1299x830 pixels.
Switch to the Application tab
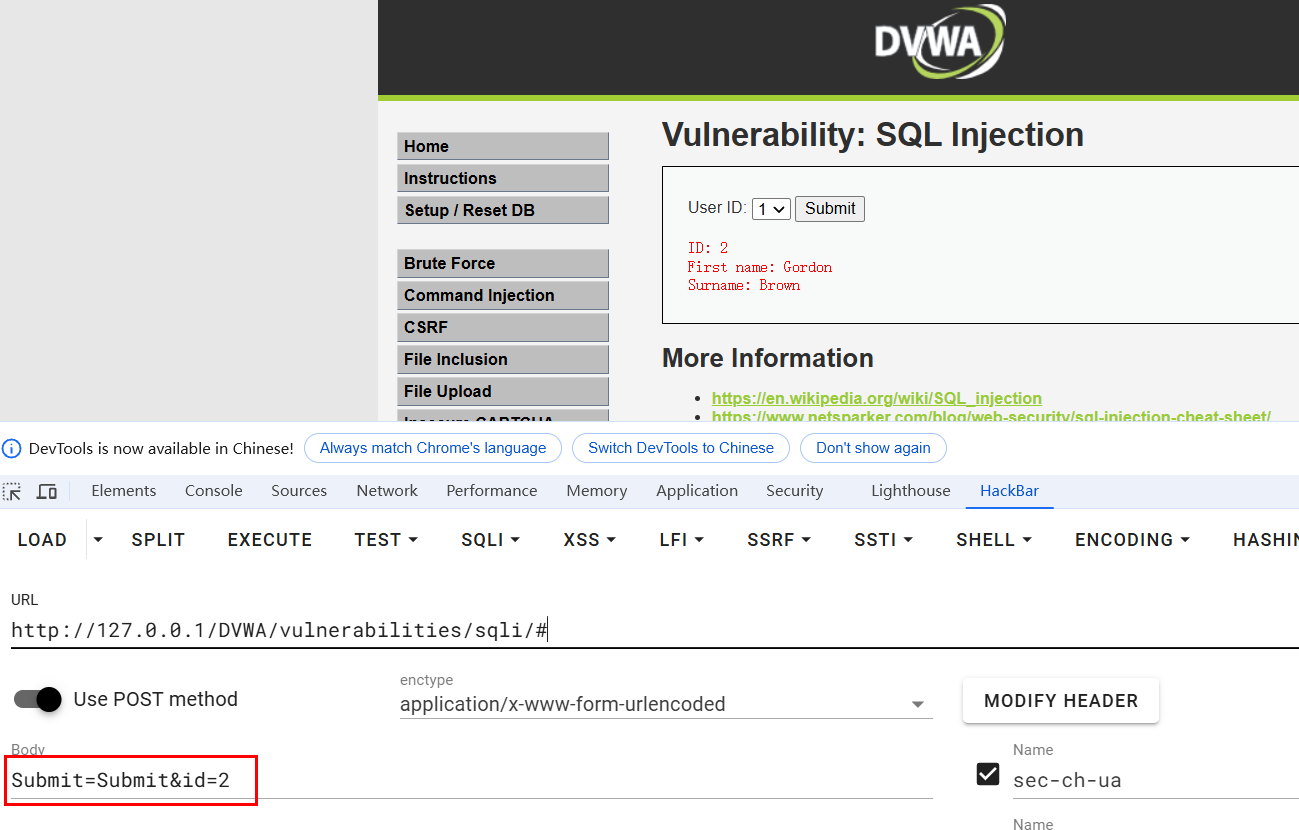point(697,491)
